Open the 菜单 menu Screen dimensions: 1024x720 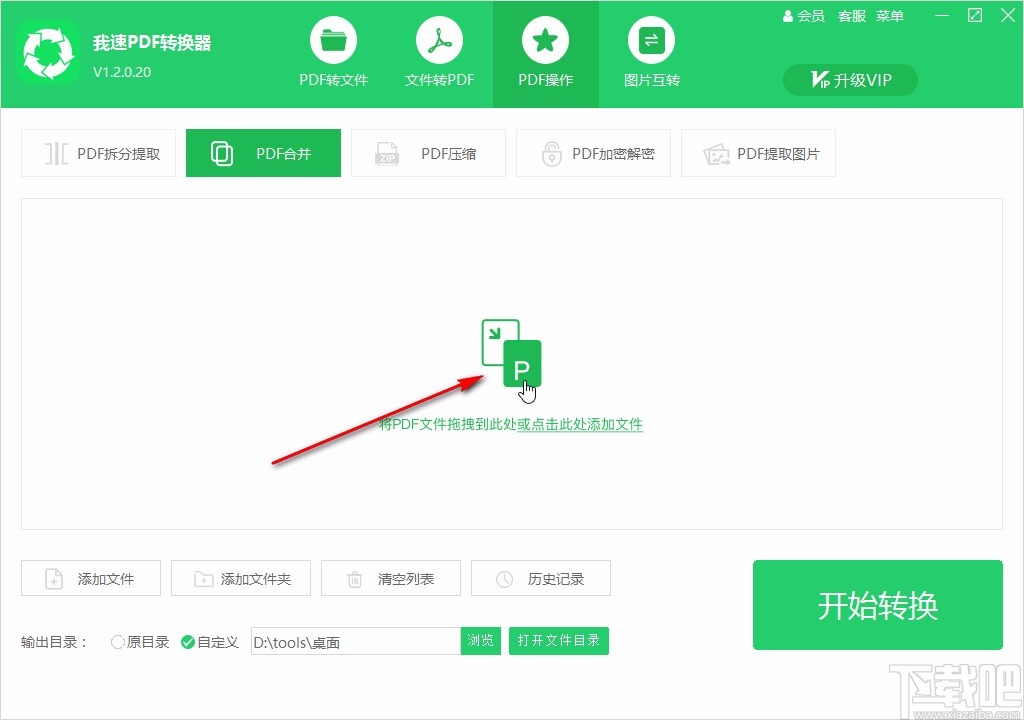[889, 16]
